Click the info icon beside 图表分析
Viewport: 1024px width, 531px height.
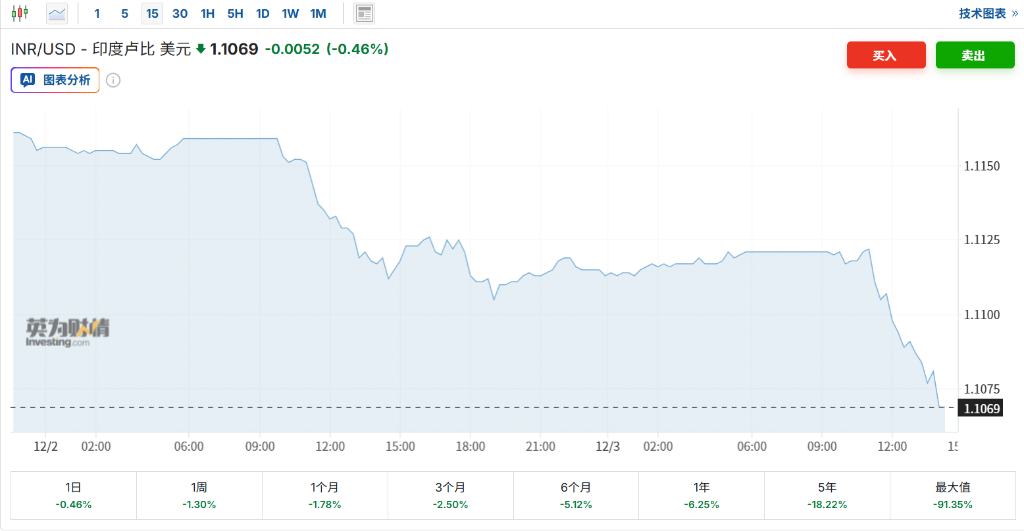pyautogui.click(x=113, y=80)
